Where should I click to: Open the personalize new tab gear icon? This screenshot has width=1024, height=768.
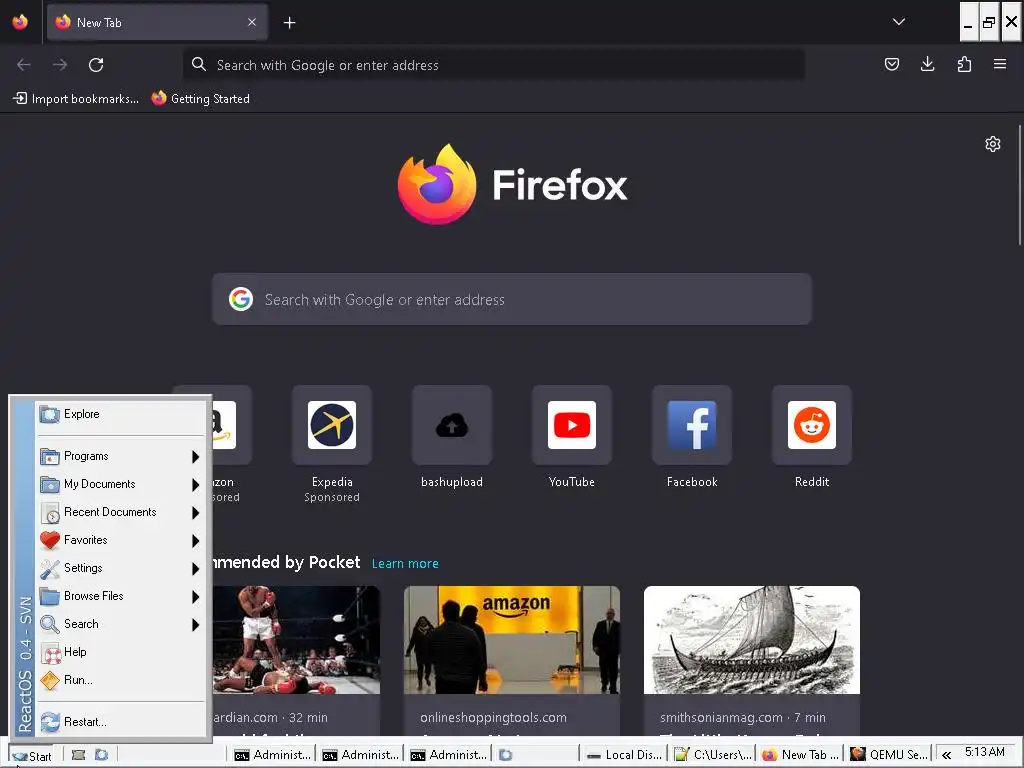pyautogui.click(x=993, y=144)
